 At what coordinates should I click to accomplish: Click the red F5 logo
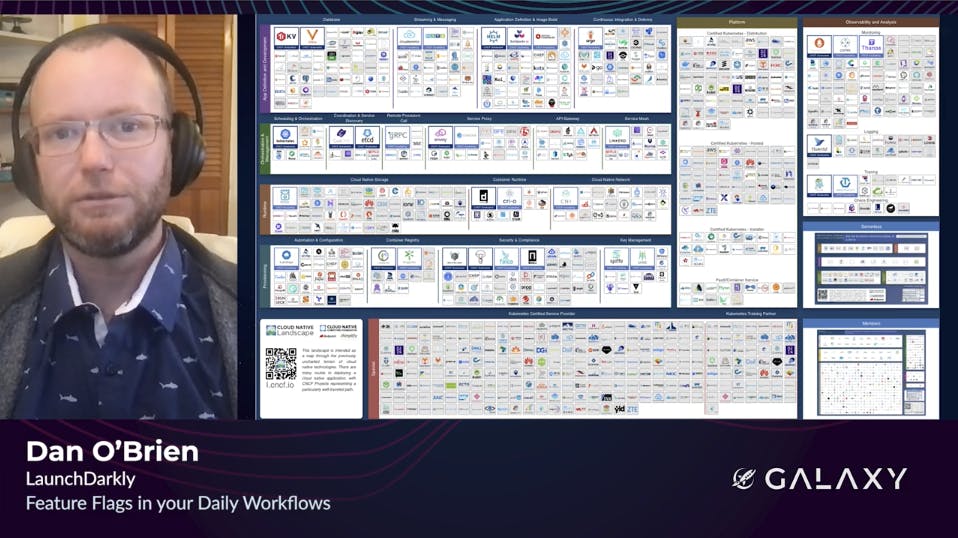pyautogui.click(x=525, y=131)
